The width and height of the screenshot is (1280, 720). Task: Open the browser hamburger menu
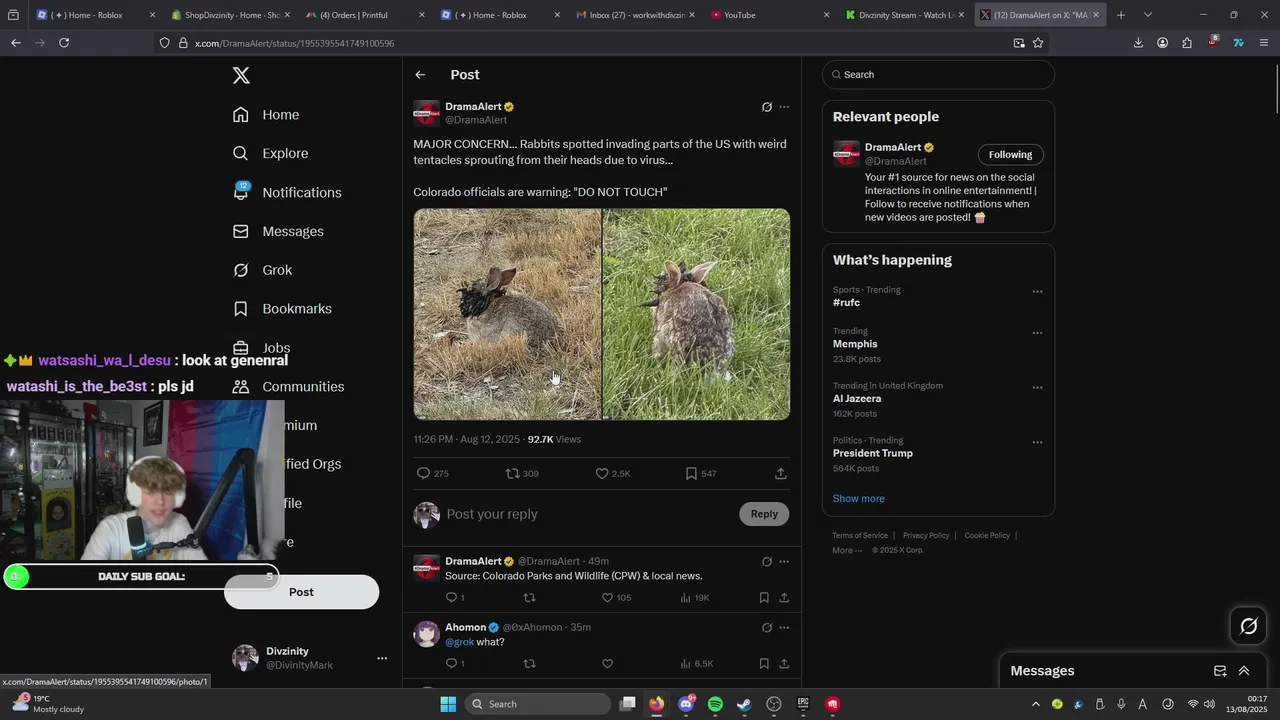pyautogui.click(x=1264, y=43)
